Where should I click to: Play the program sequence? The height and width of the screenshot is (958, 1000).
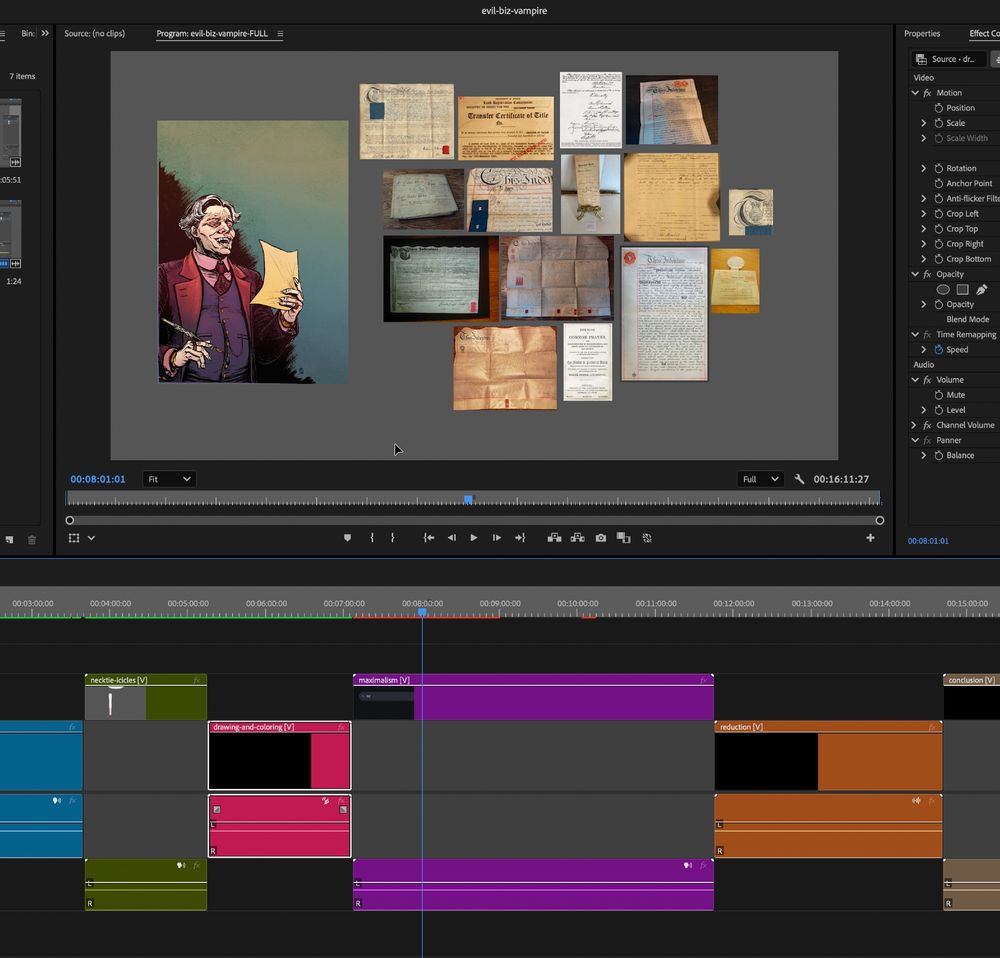(473, 538)
